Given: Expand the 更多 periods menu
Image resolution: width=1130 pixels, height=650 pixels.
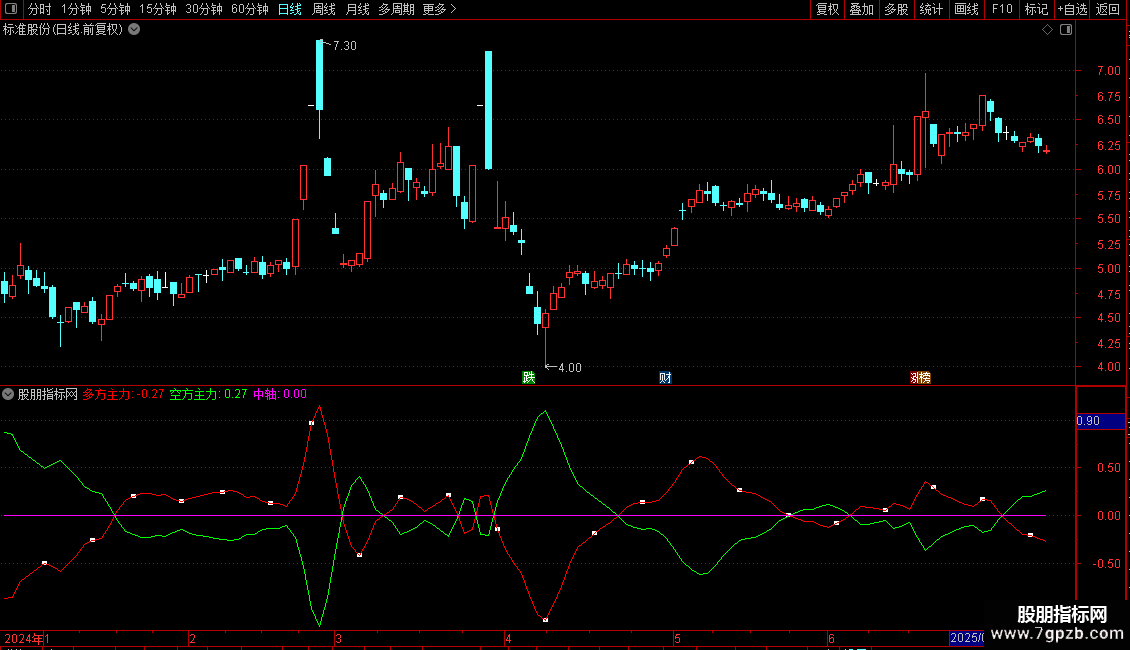Looking at the screenshot, I should coord(439,9).
